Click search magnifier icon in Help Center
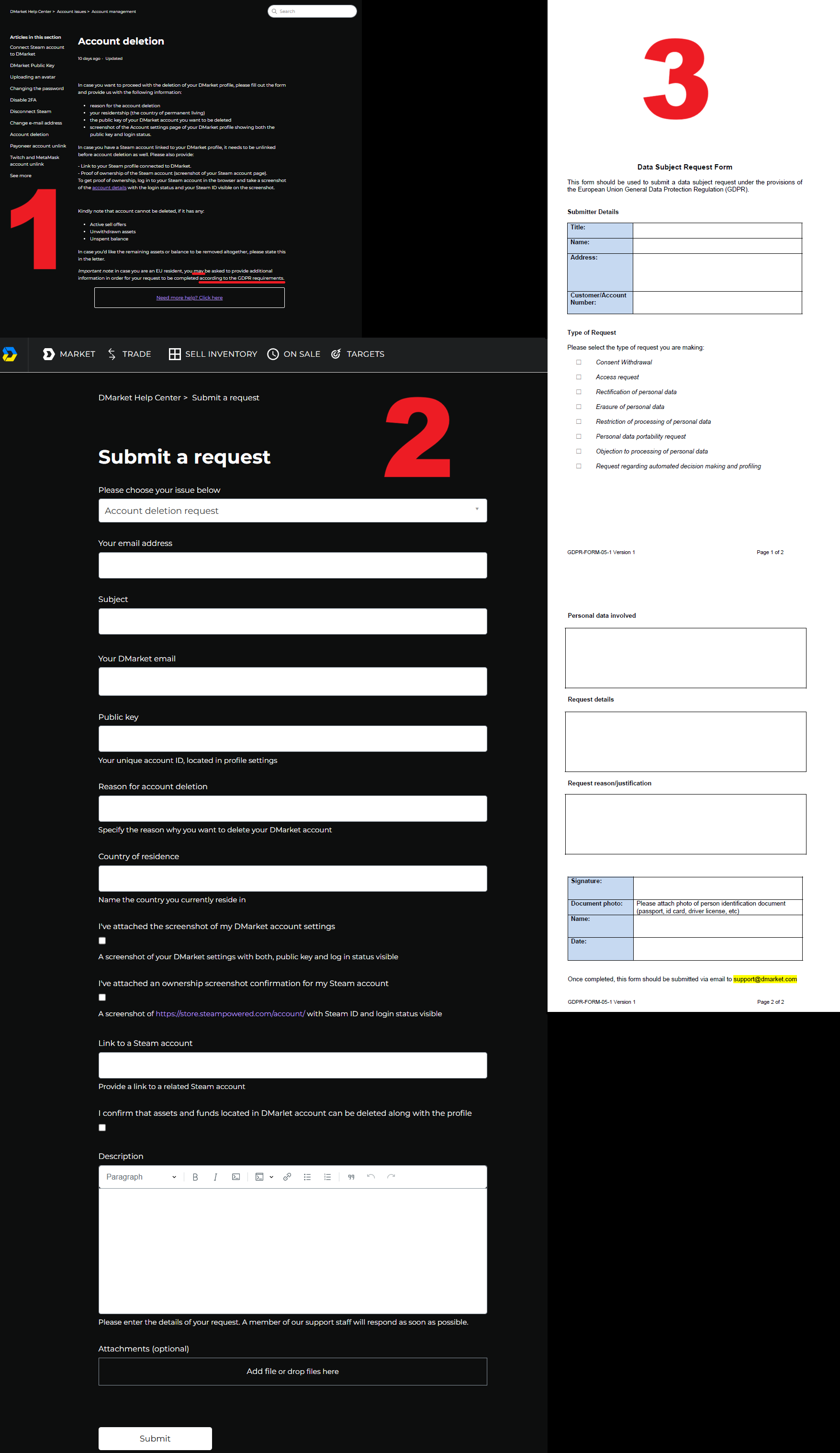 click(x=274, y=11)
